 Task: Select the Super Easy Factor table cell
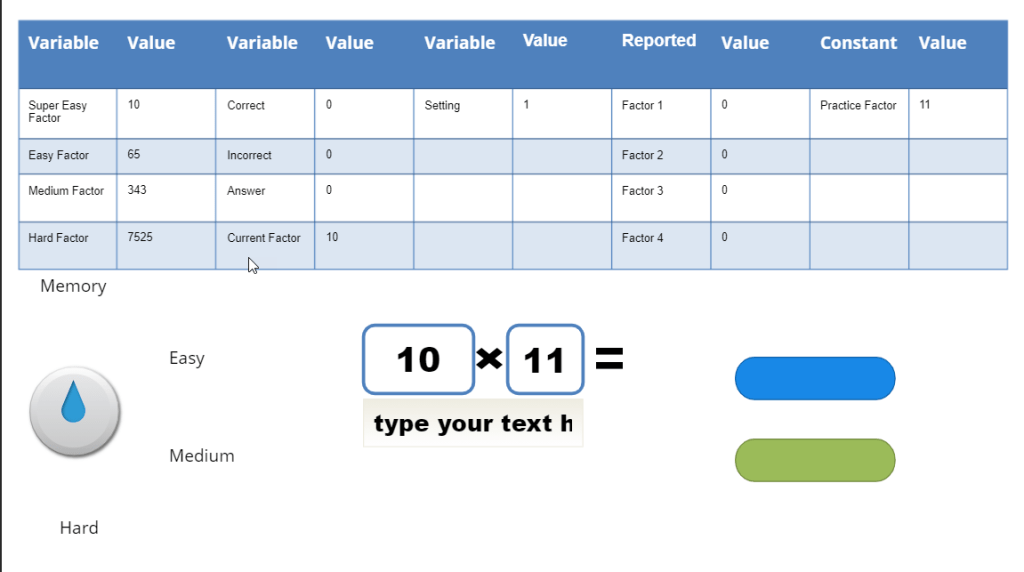tap(67, 113)
